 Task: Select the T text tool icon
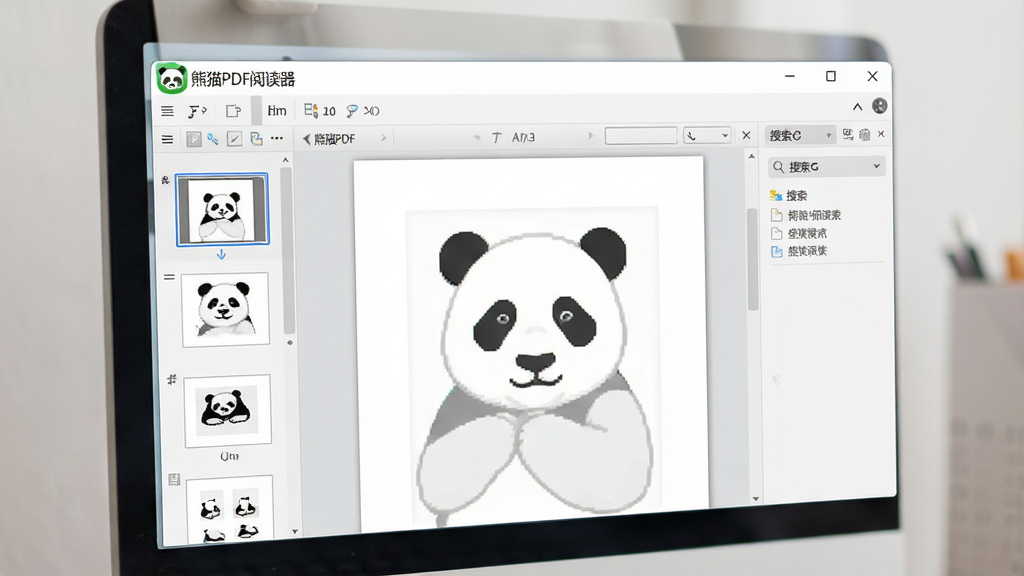pos(496,137)
